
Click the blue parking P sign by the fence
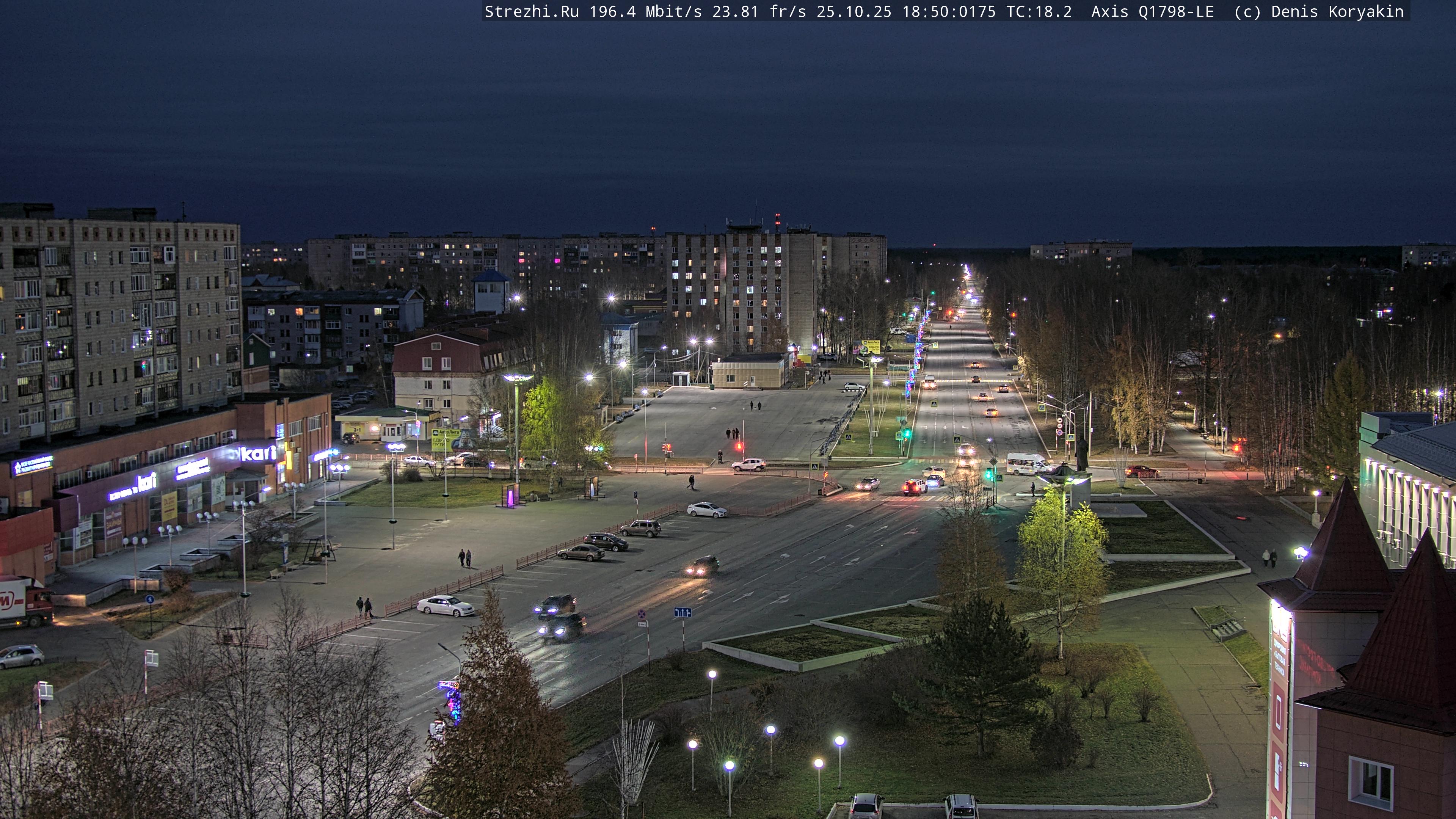636,494
